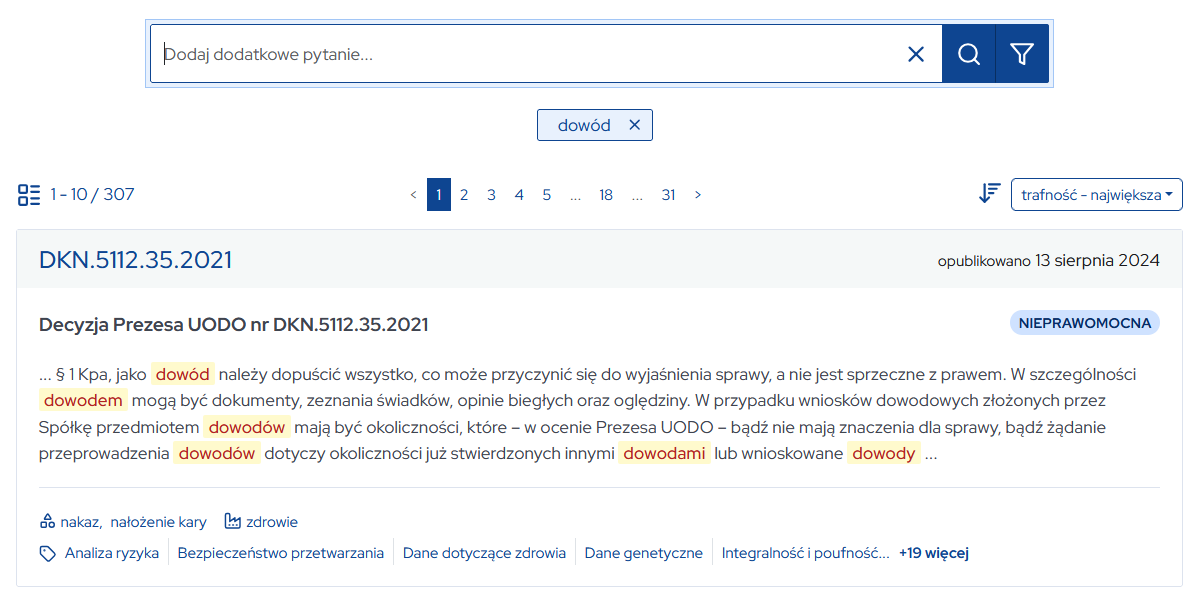Click the 'nakaz' decision type link
The height and width of the screenshot is (600, 1200).
tap(80, 521)
